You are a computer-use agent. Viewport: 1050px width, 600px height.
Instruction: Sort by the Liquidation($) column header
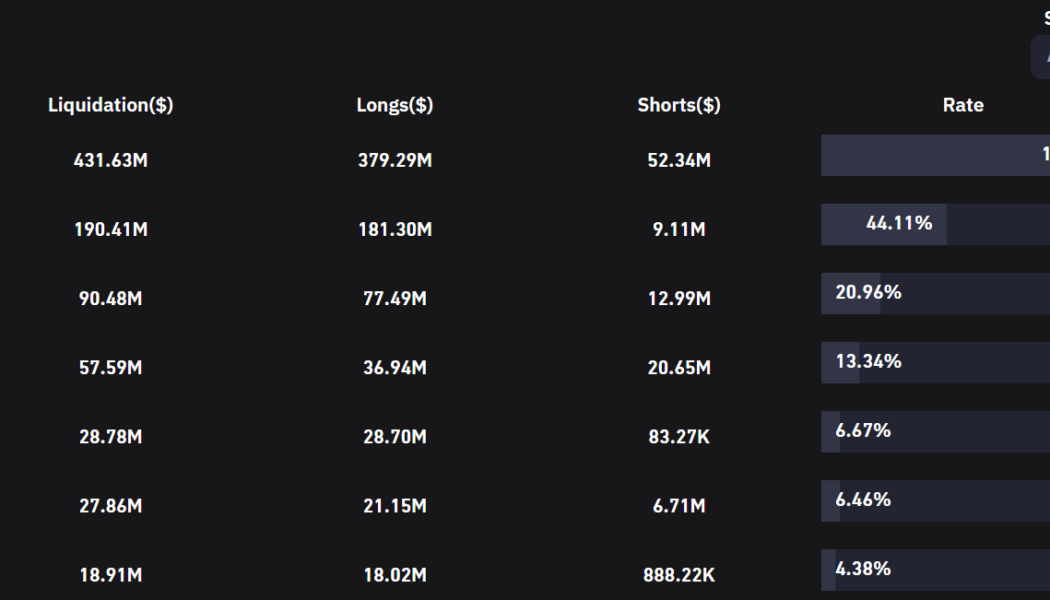click(111, 105)
